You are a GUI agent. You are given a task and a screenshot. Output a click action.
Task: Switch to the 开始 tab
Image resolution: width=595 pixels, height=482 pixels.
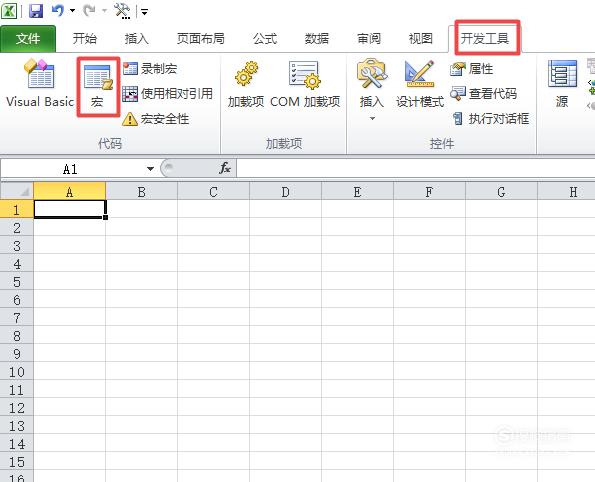85,39
